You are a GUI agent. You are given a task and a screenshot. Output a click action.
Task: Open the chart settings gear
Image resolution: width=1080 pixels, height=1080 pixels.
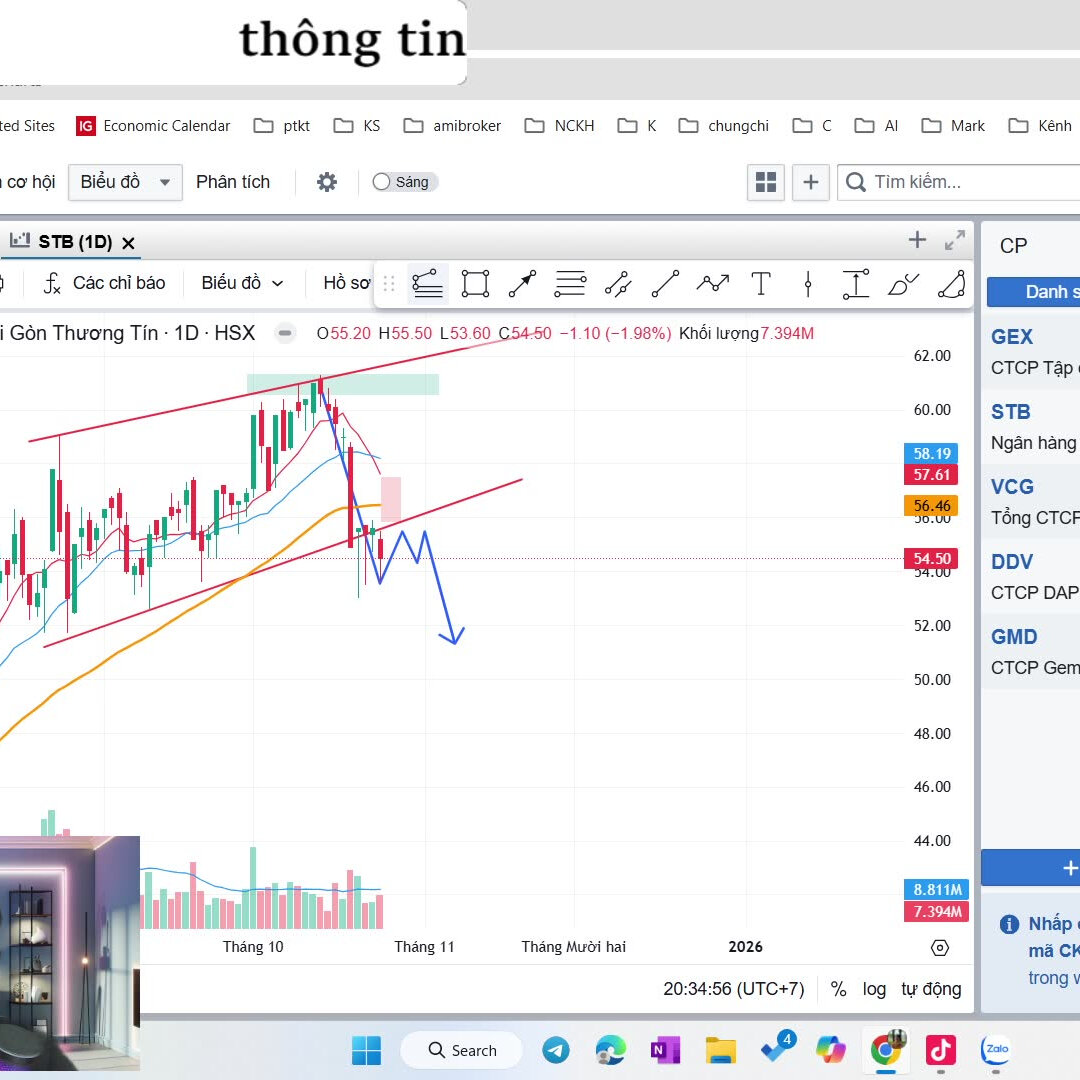point(326,182)
